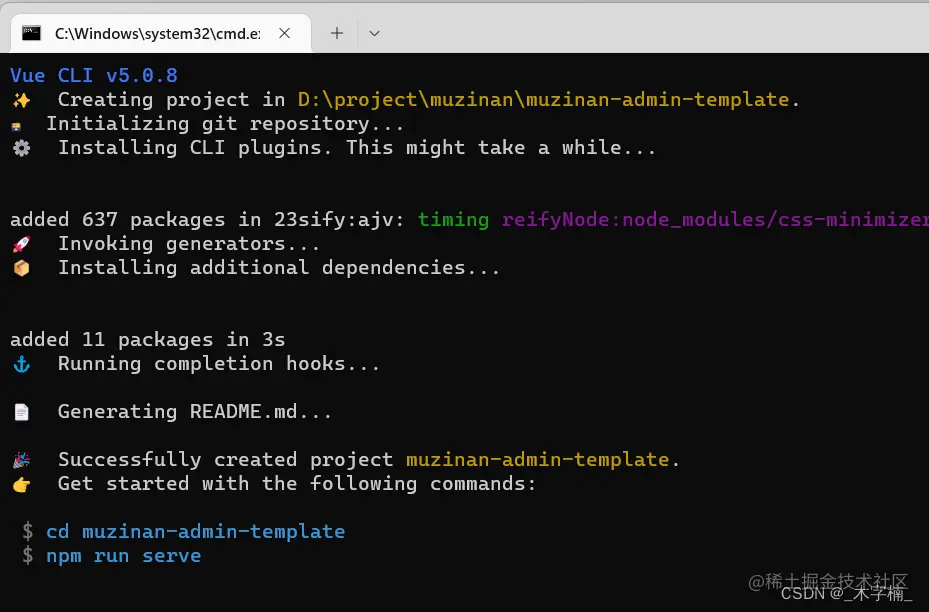929x612 pixels.
Task: Click 'Invoking generators...' line
Action: [x=189, y=243]
